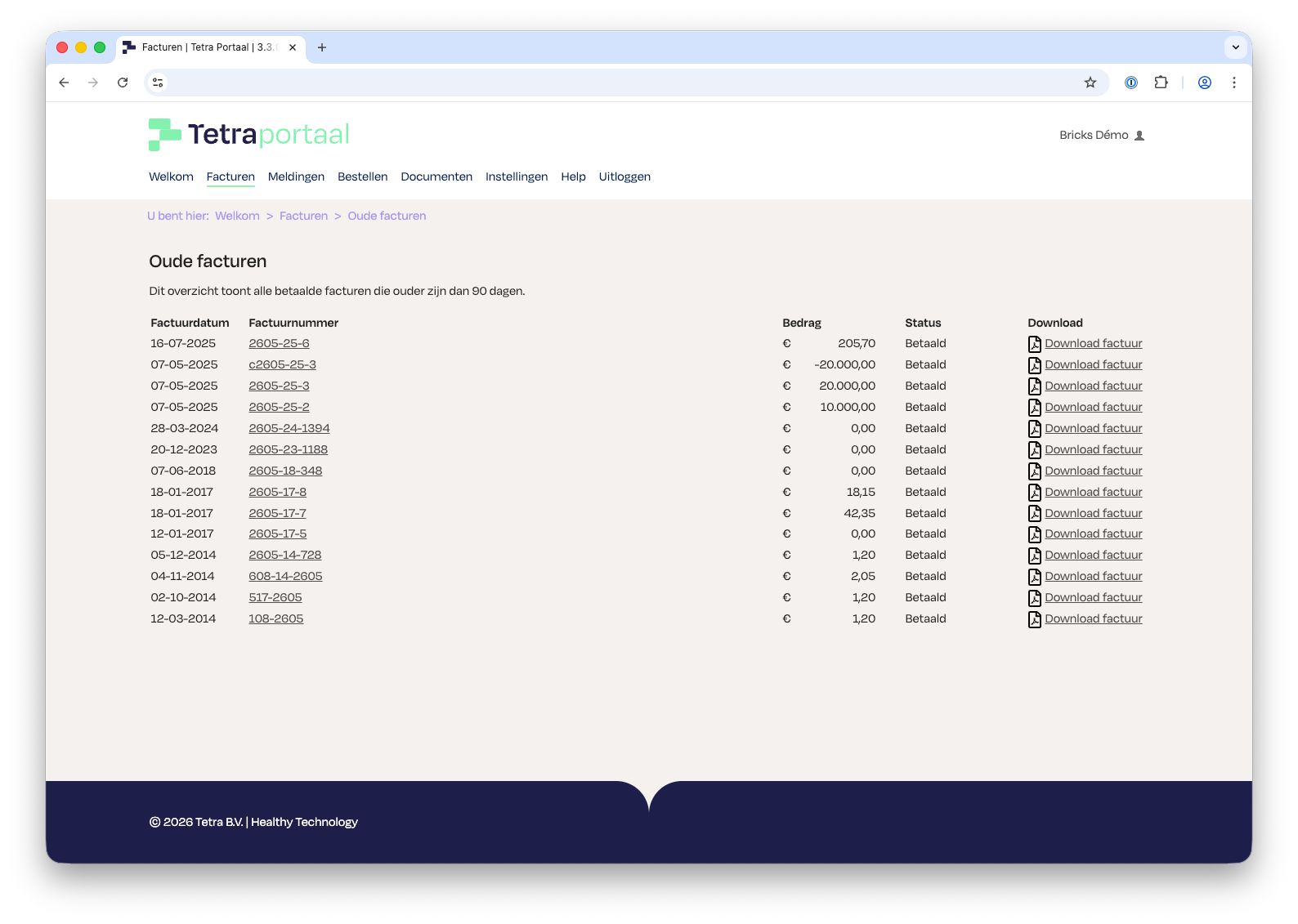Viewport: 1298px width, 924px height.
Task: Open the Chrome profile icon
Action: [x=1204, y=83]
